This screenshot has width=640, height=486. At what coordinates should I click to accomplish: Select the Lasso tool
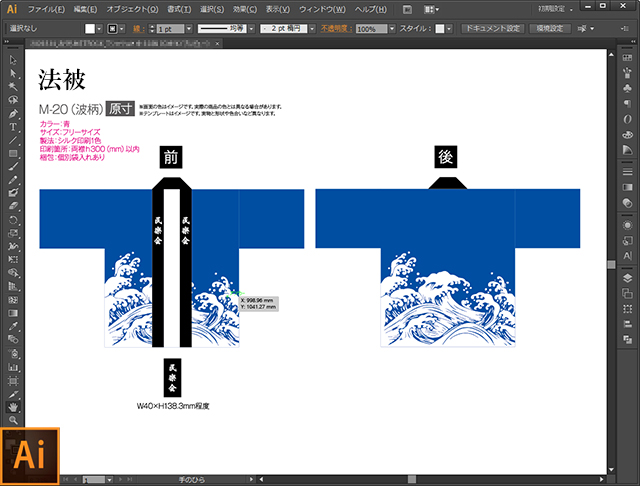tap(13, 100)
